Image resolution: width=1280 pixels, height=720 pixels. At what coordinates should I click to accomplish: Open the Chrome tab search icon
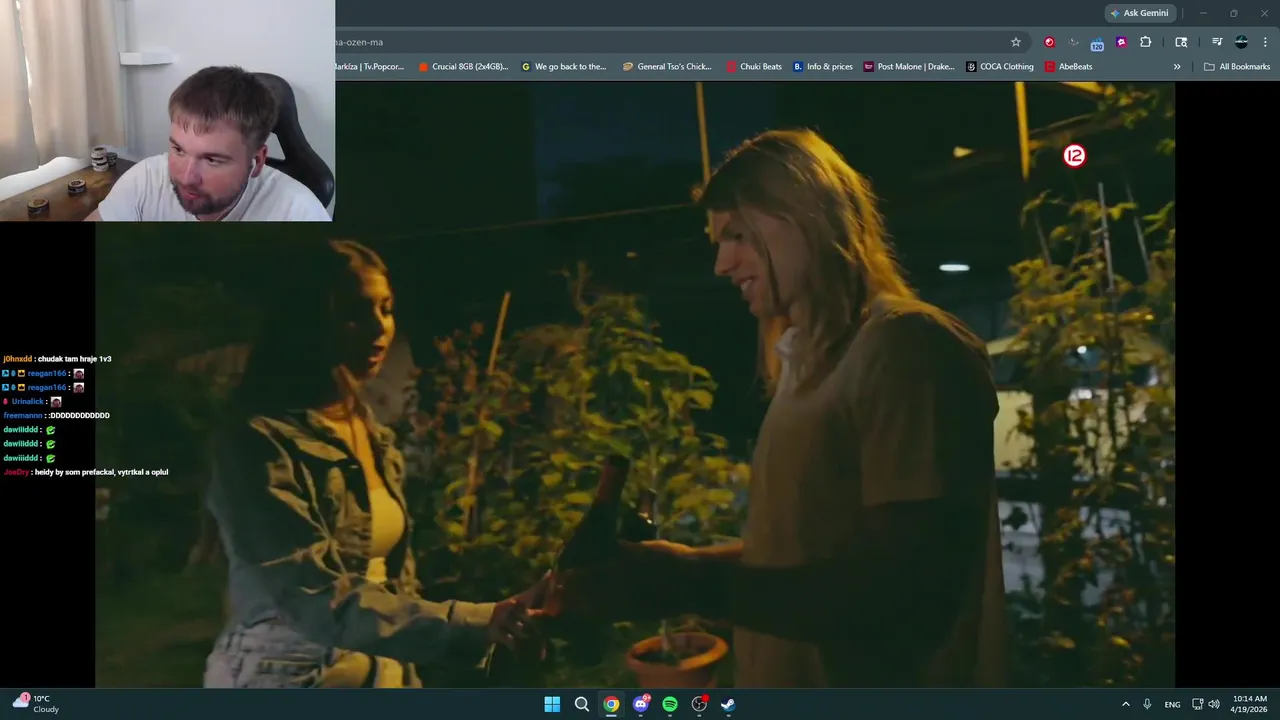click(1181, 42)
